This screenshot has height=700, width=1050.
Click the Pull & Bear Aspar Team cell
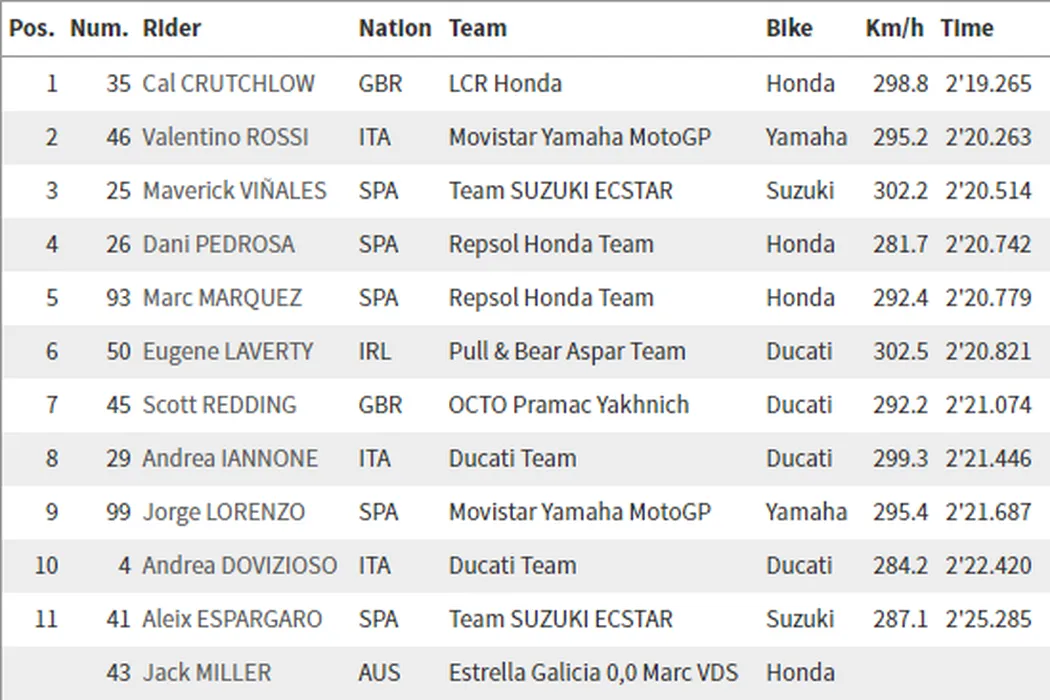[x=567, y=352]
